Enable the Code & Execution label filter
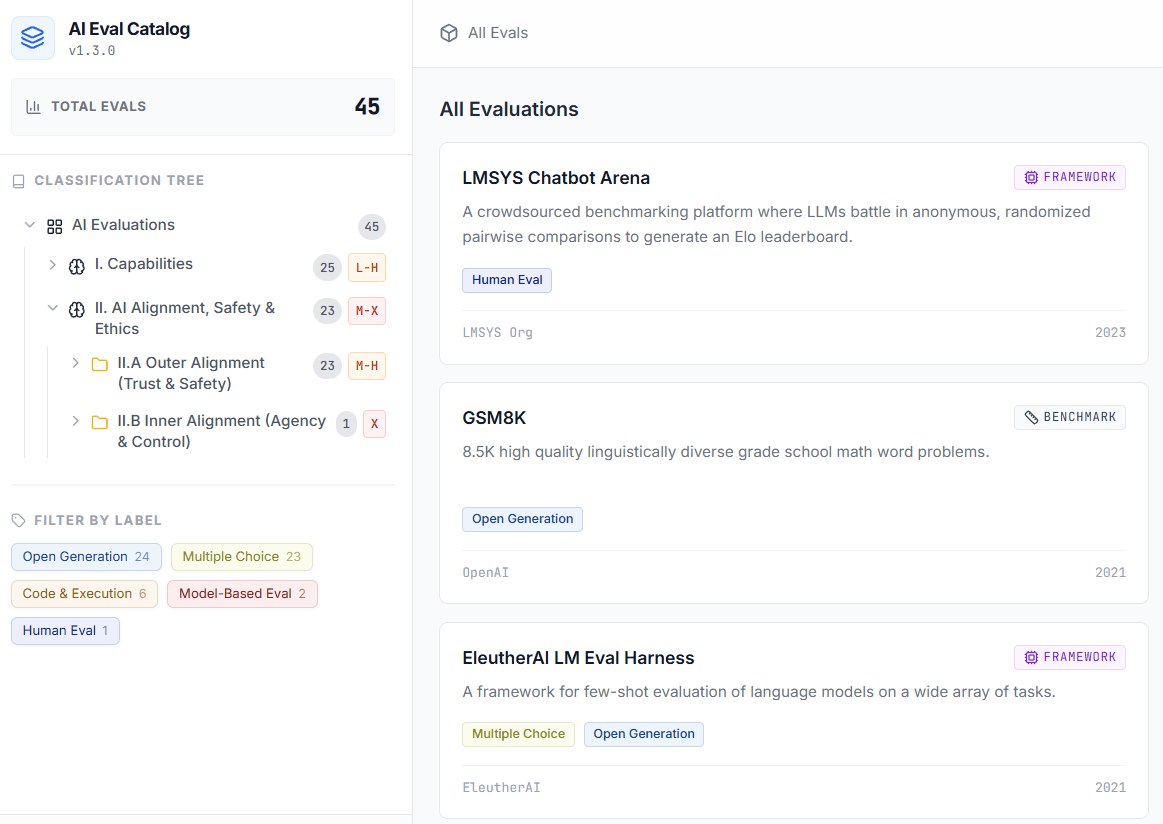Viewport: 1163px width, 824px height. tap(84, 594)
